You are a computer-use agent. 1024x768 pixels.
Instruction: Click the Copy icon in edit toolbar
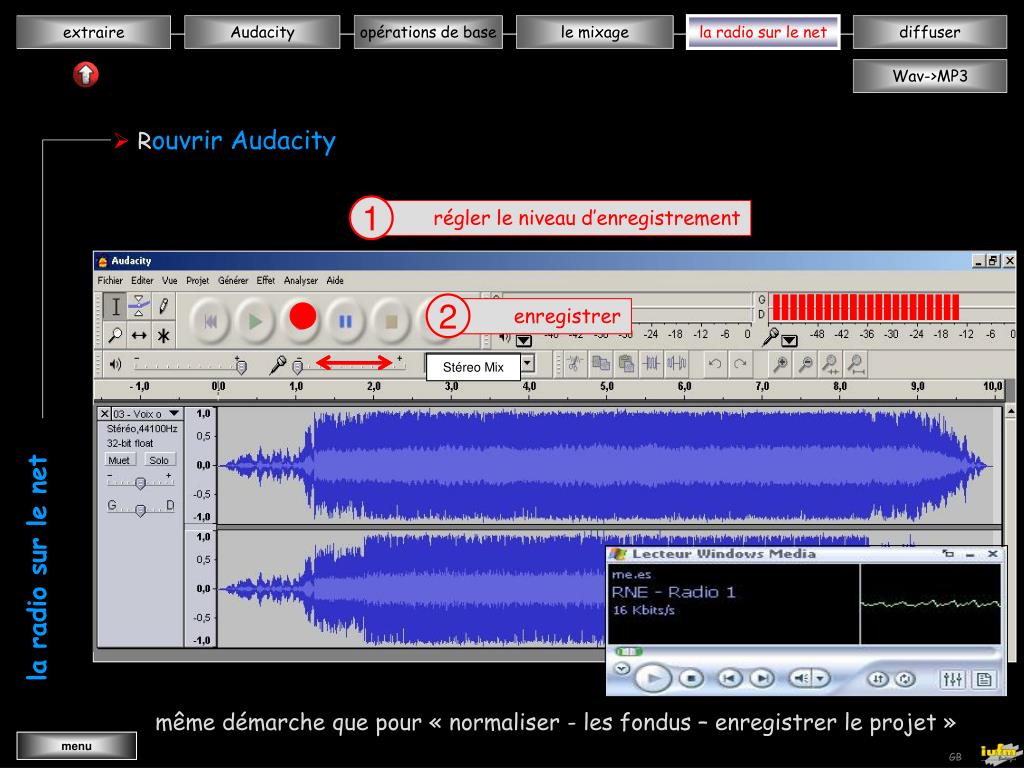click(600, 363)
